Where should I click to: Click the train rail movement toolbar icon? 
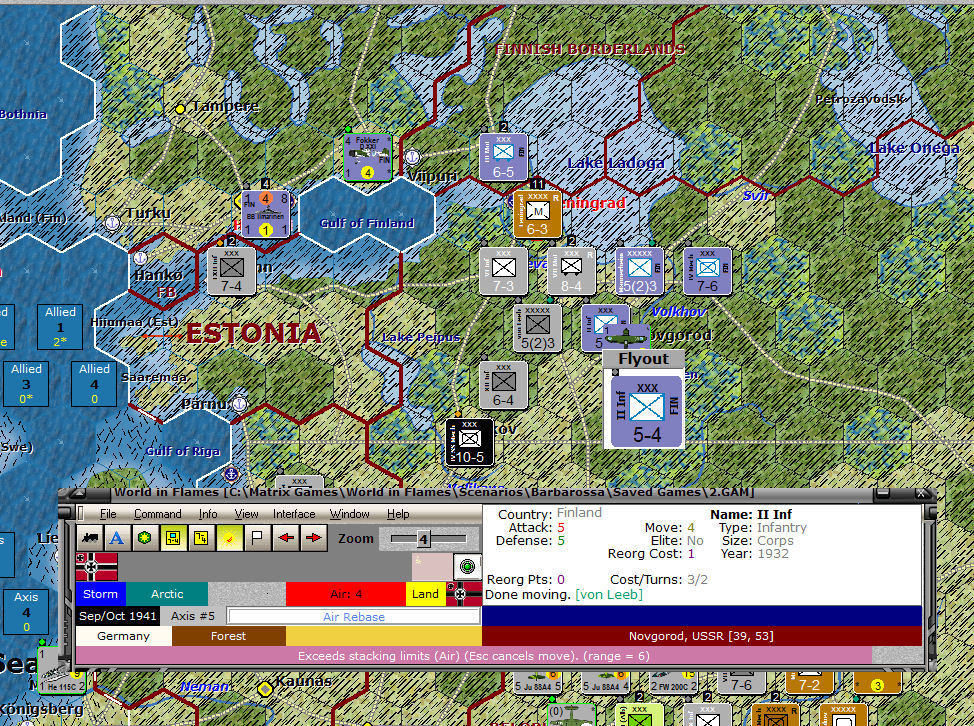point(89,538)
